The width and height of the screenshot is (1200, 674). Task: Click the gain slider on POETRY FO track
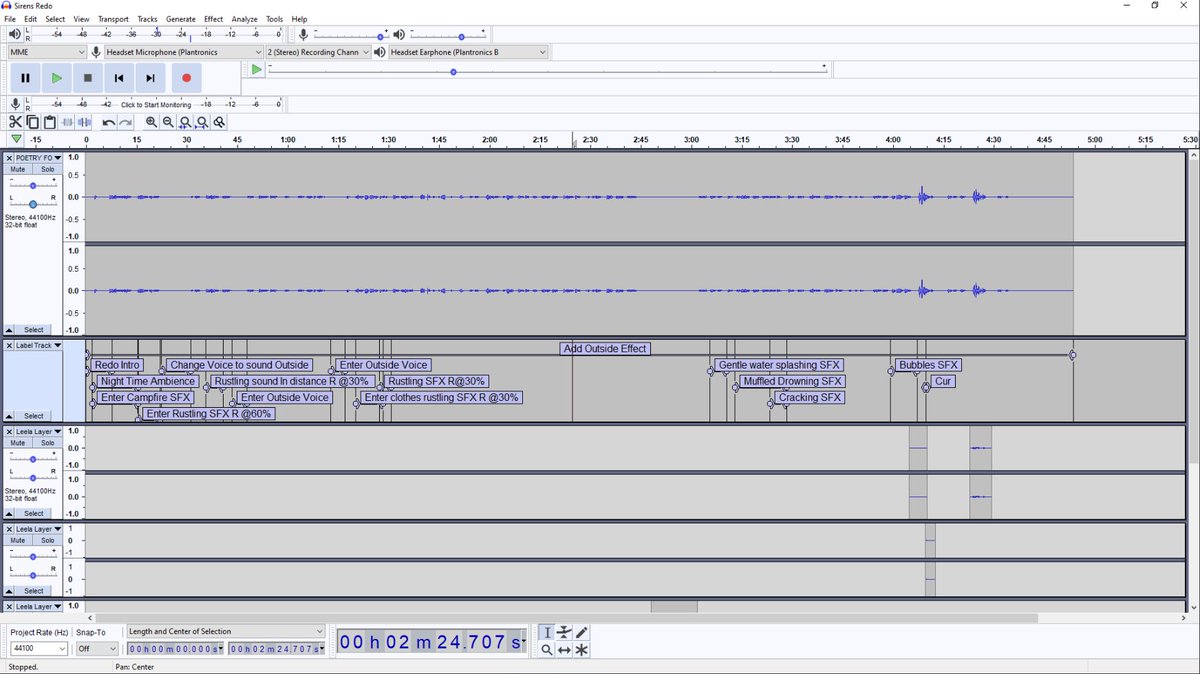pos(33,186)
